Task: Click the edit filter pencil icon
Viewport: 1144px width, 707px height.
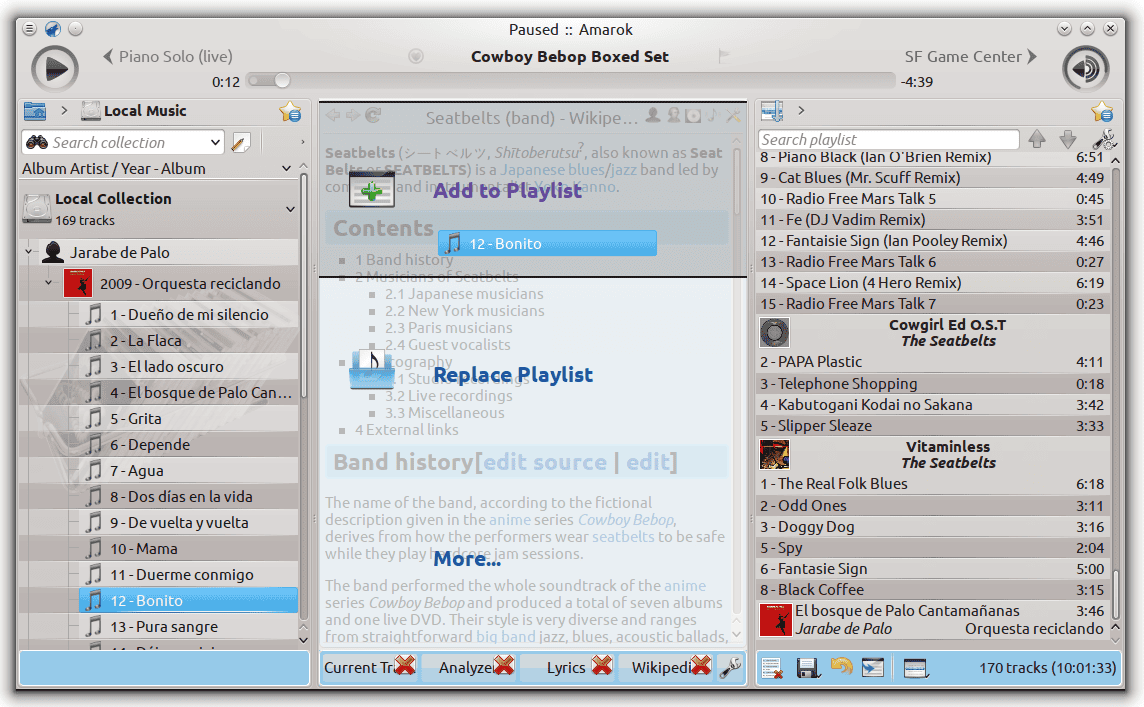Action: click(240, 142)
